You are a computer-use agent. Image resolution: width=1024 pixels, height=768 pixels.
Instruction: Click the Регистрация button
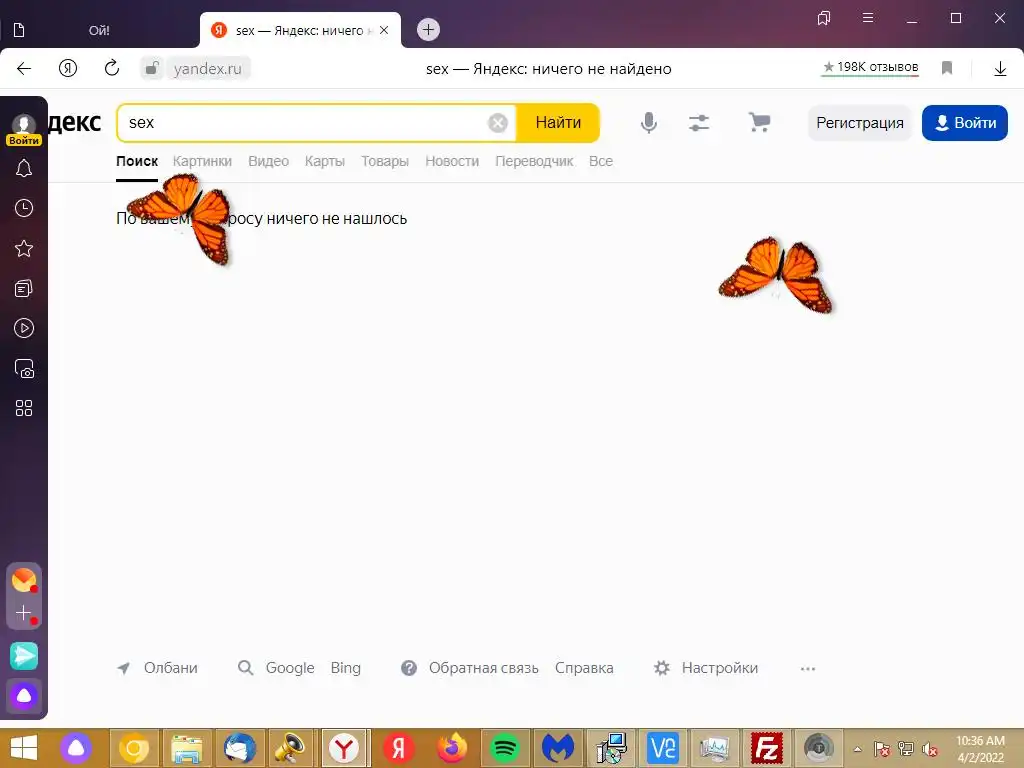(859, 123)
